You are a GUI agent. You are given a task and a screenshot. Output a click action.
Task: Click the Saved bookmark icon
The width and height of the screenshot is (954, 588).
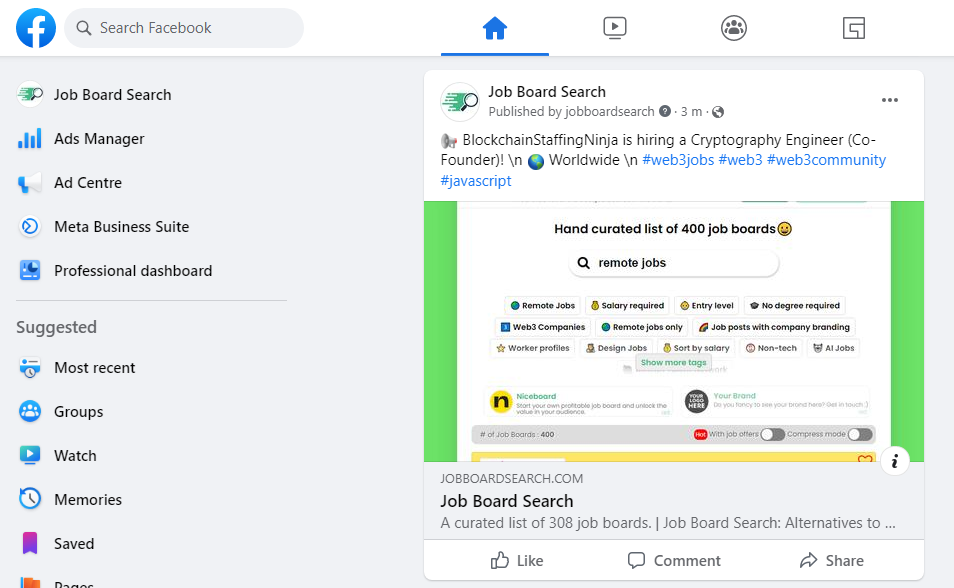point(30,543)
